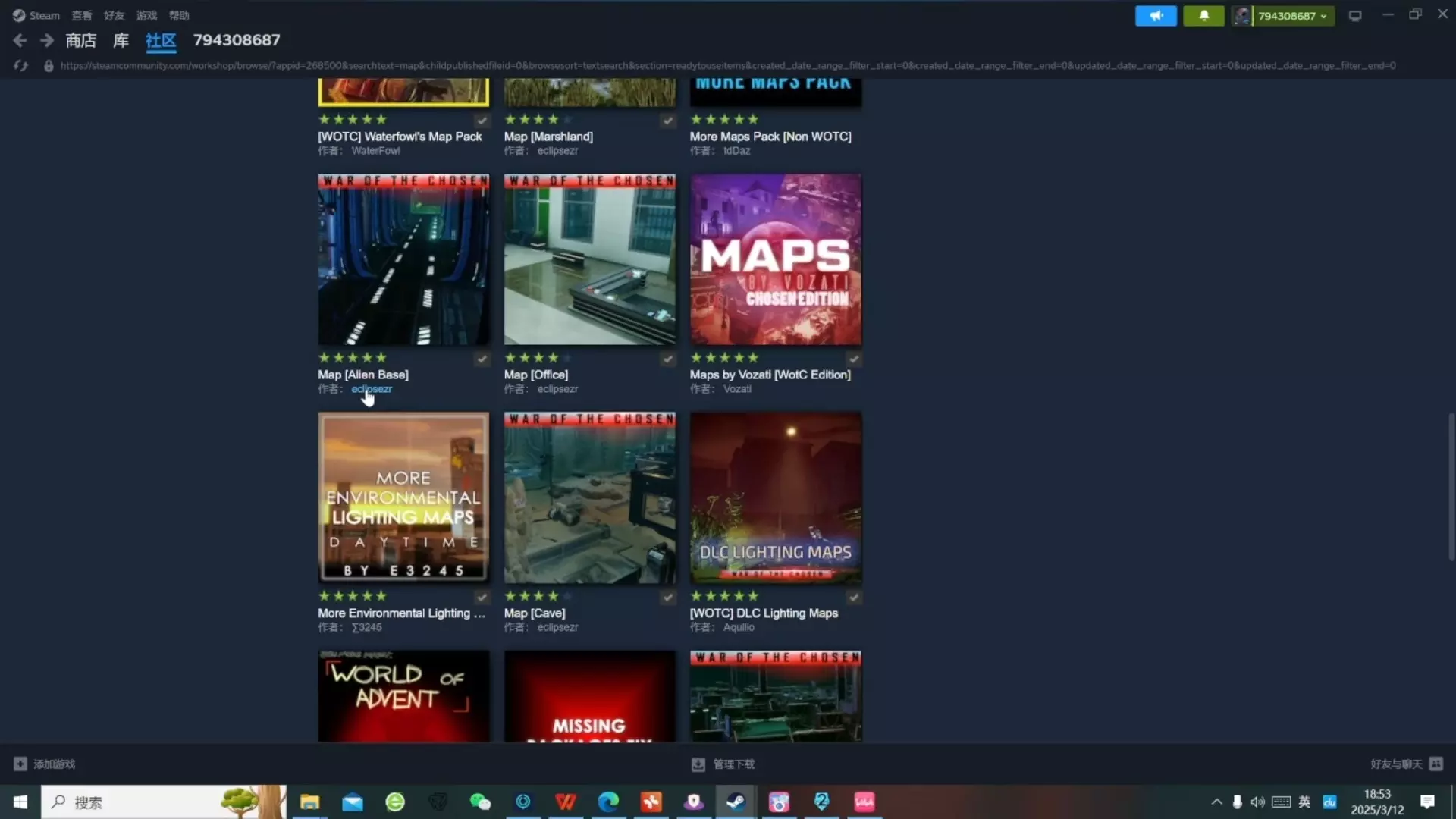Click the Steam logo at the top left
Viewport: 1456px width, 819px height.
[19, 15]
